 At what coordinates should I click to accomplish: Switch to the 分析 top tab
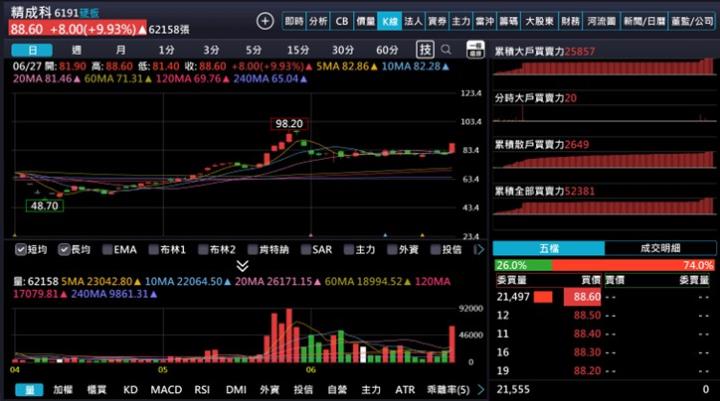(318, 21)
